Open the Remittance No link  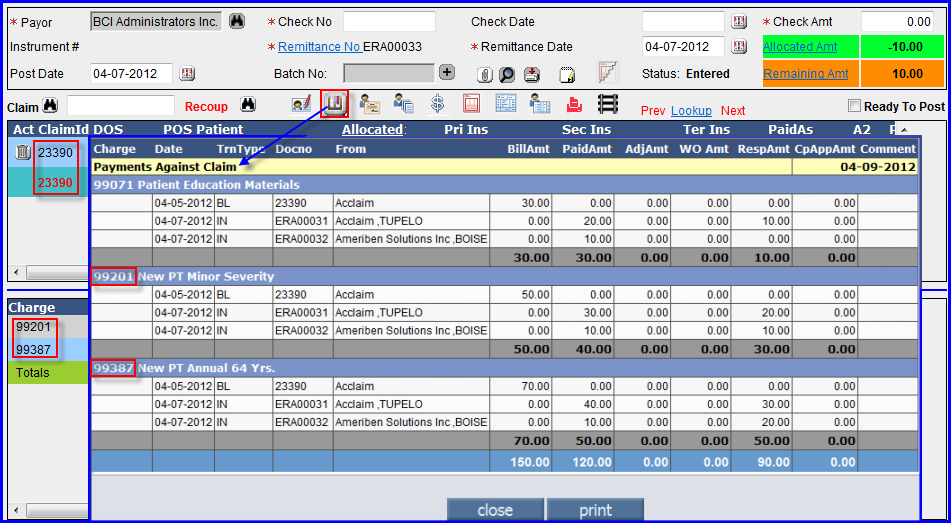coord(320,47)
